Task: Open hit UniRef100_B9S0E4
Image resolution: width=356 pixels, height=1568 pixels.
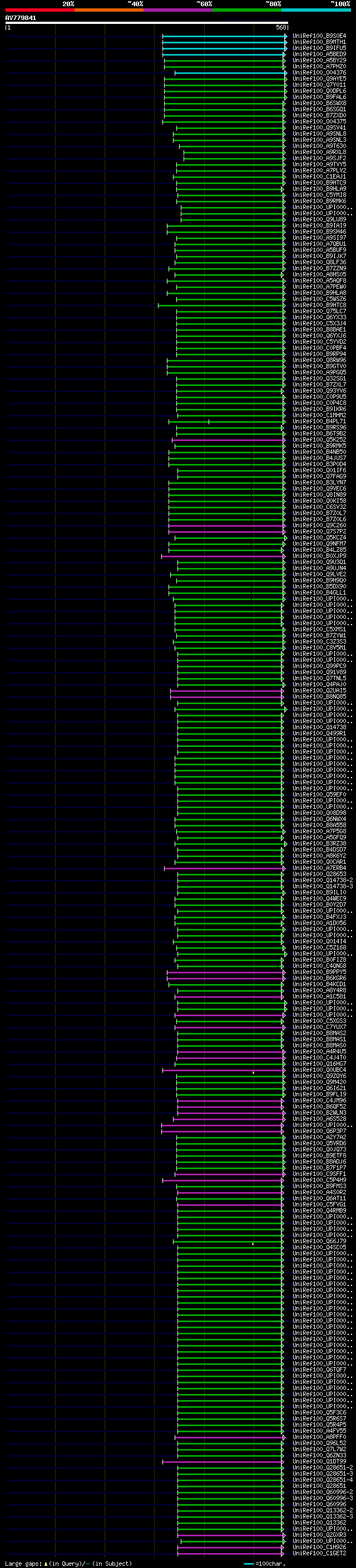Action: (x=319, y=36)
